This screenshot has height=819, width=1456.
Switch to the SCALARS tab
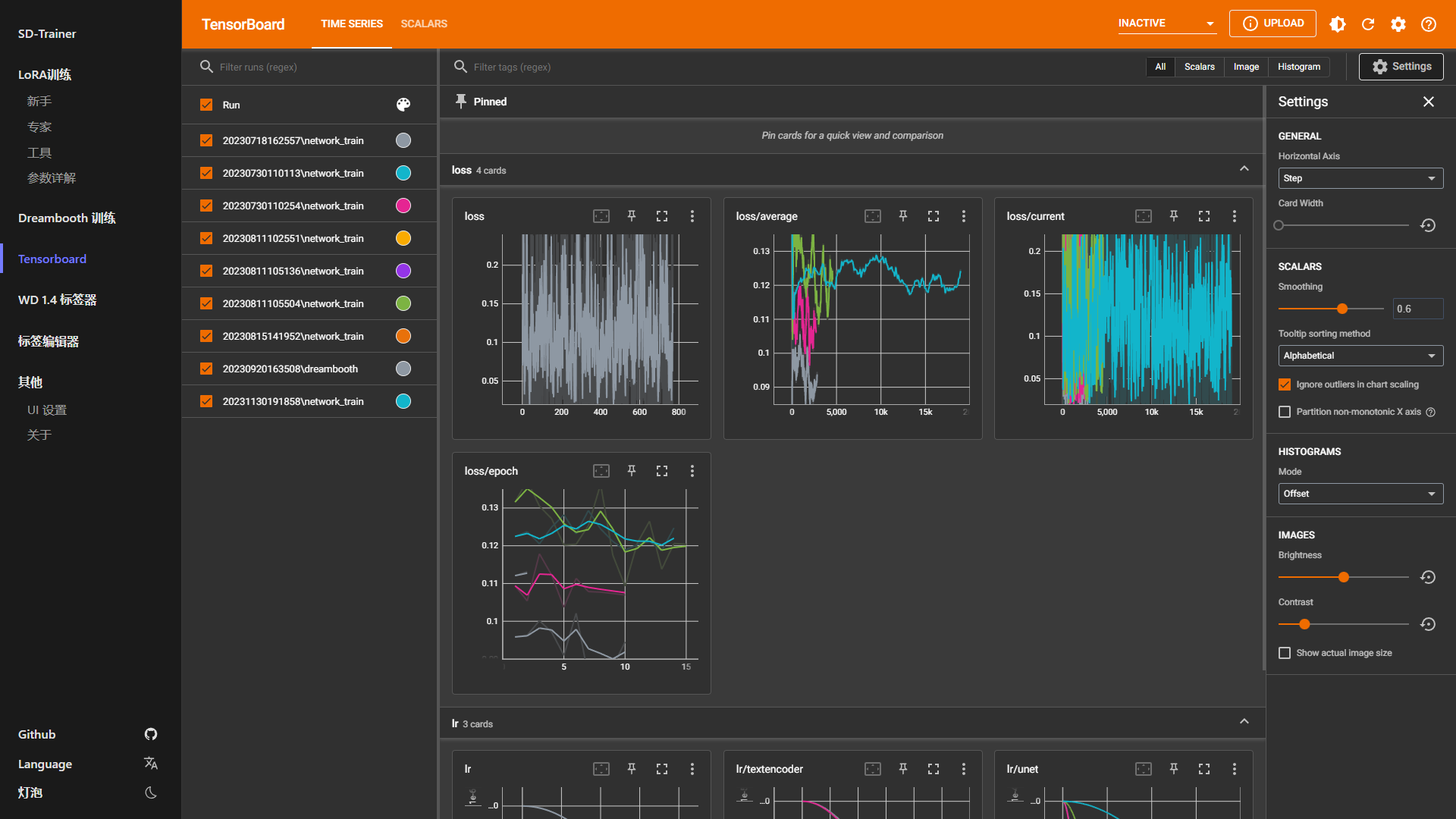click(x=424, y=24)
